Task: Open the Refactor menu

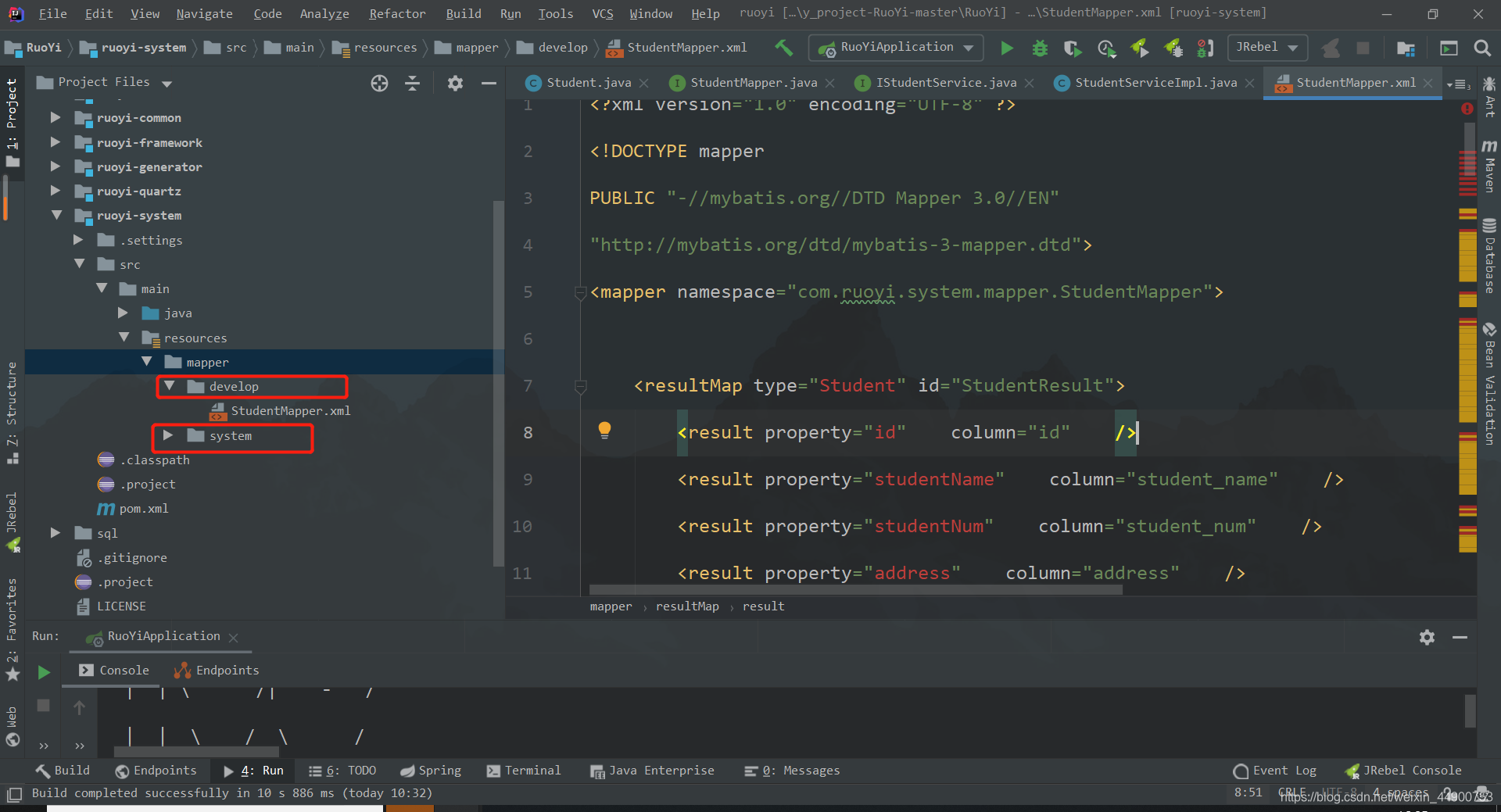Action: pyautogui.click(x=397, y=14)
